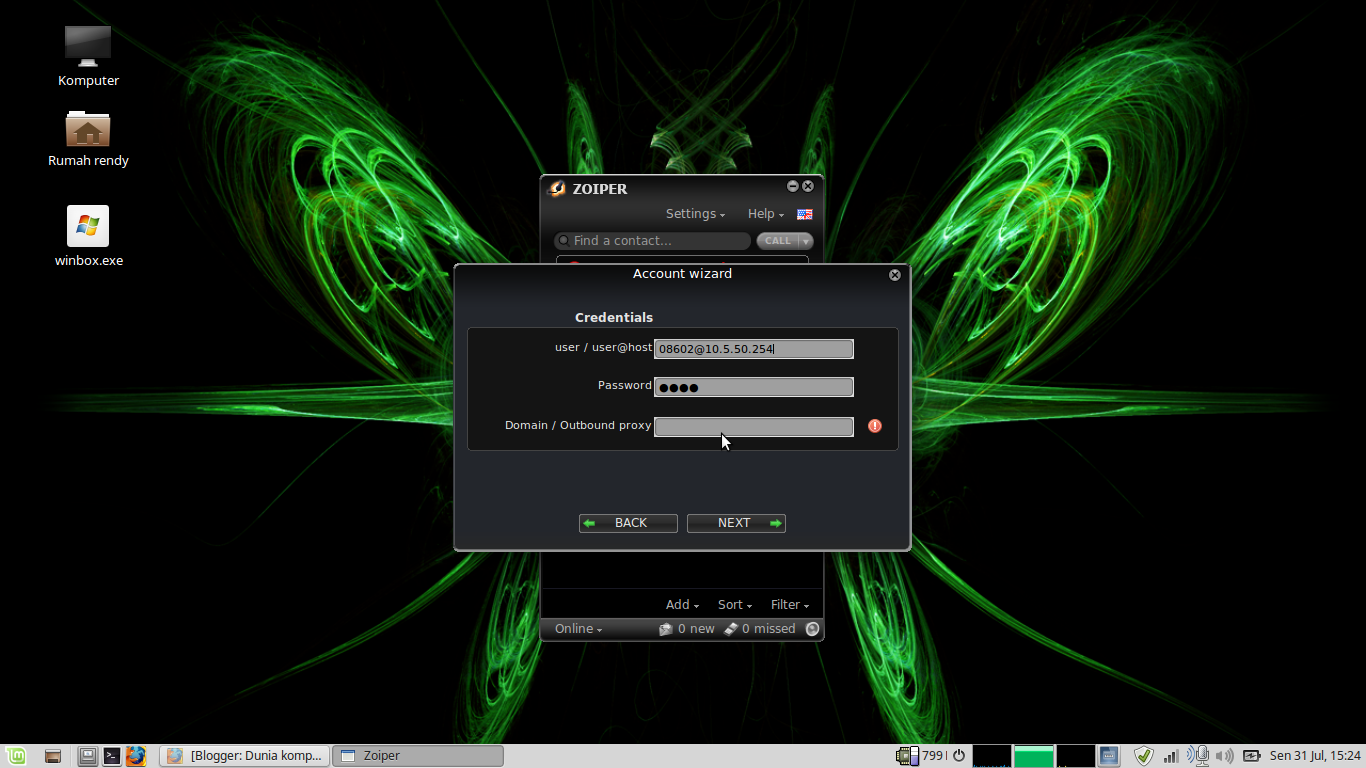
Task: Click the microphone tray icon
Action: 1199,756
